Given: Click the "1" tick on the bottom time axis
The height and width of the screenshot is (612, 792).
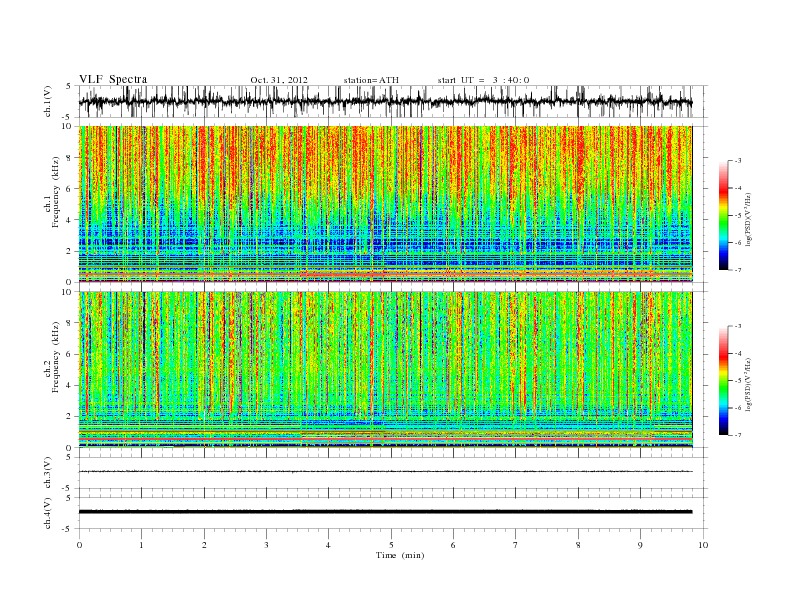Looking at the screenshot, I should pyautogui.click(x=141, y=545).
